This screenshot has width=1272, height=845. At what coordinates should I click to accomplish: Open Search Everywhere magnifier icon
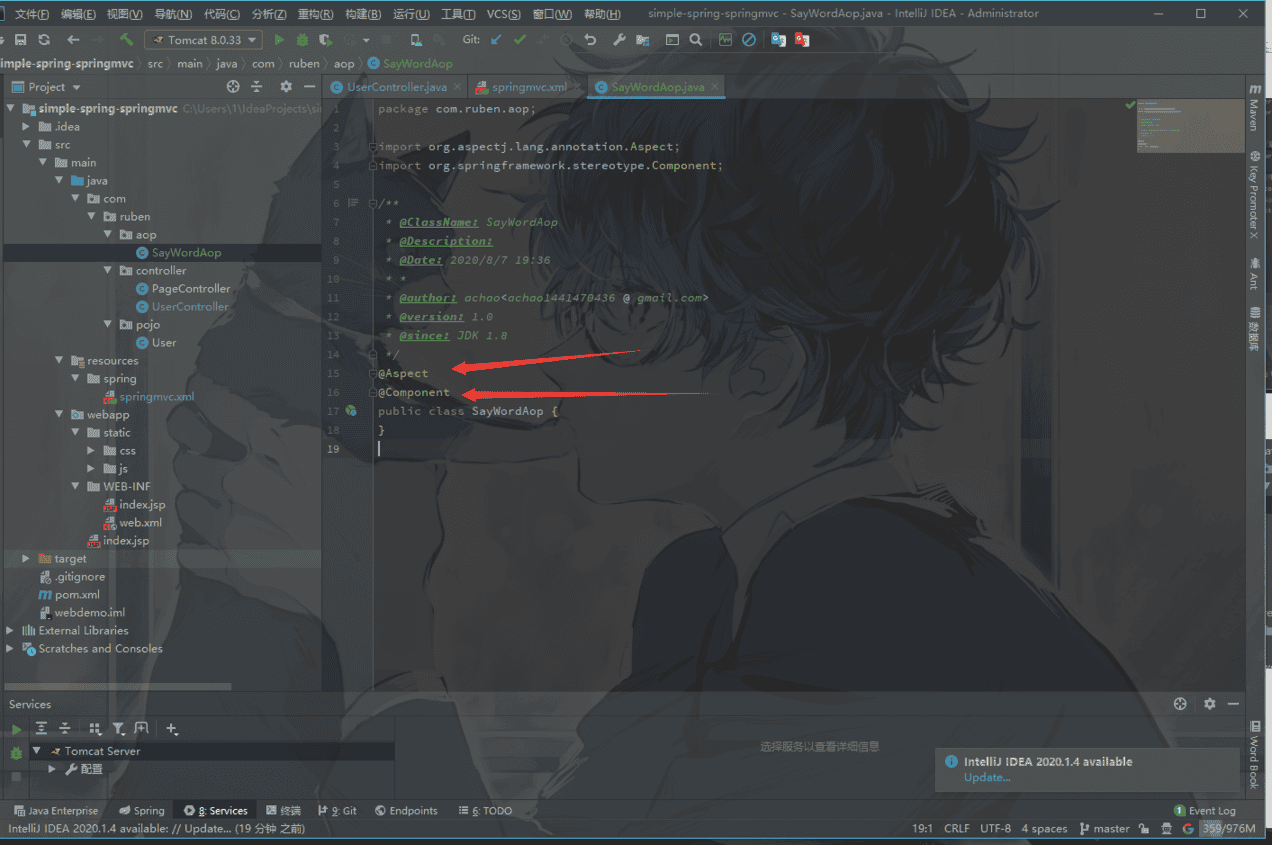tap(695, 40)
